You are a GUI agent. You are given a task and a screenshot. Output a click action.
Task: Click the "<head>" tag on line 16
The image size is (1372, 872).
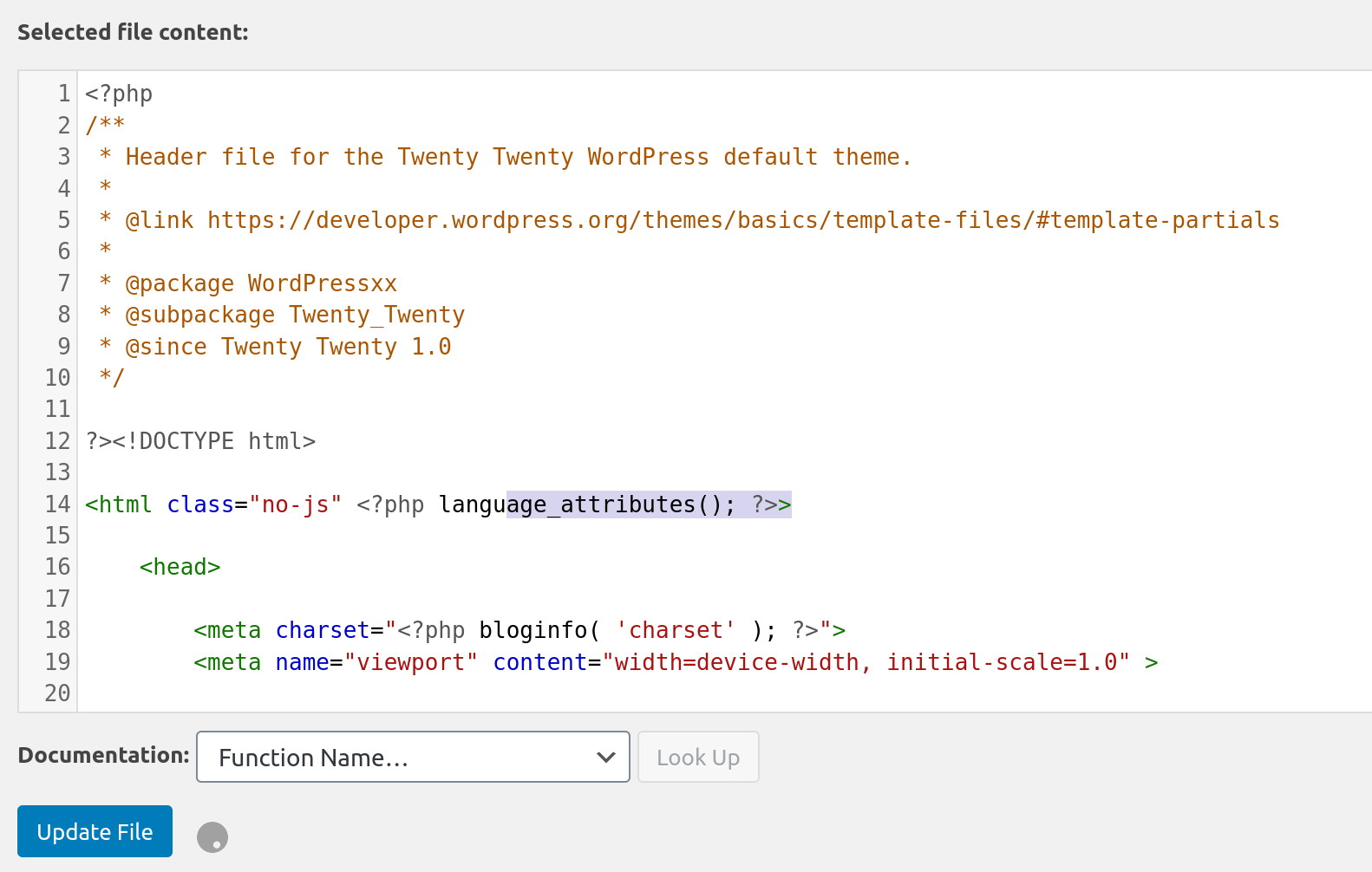pos(180,567)
